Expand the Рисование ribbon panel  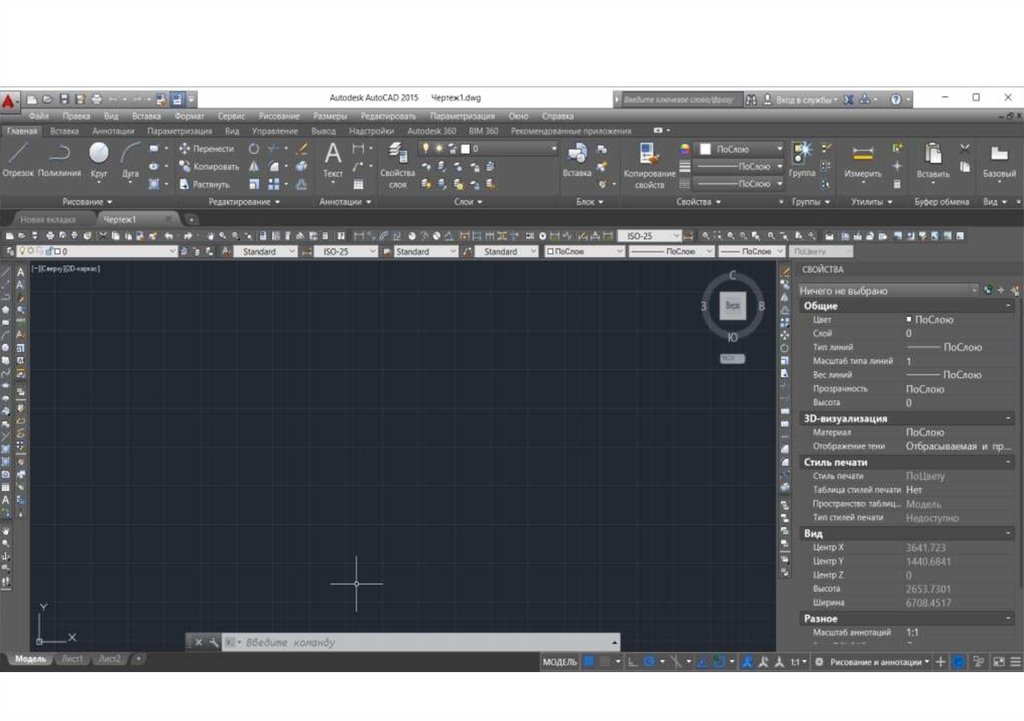[88, 202]
